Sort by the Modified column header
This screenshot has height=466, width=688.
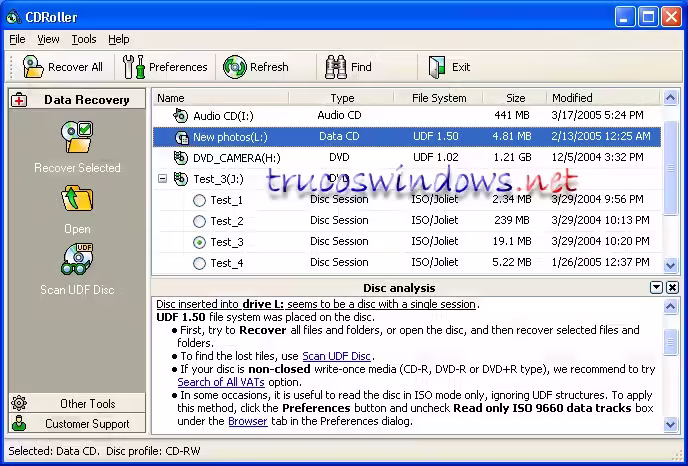point(604,98)
